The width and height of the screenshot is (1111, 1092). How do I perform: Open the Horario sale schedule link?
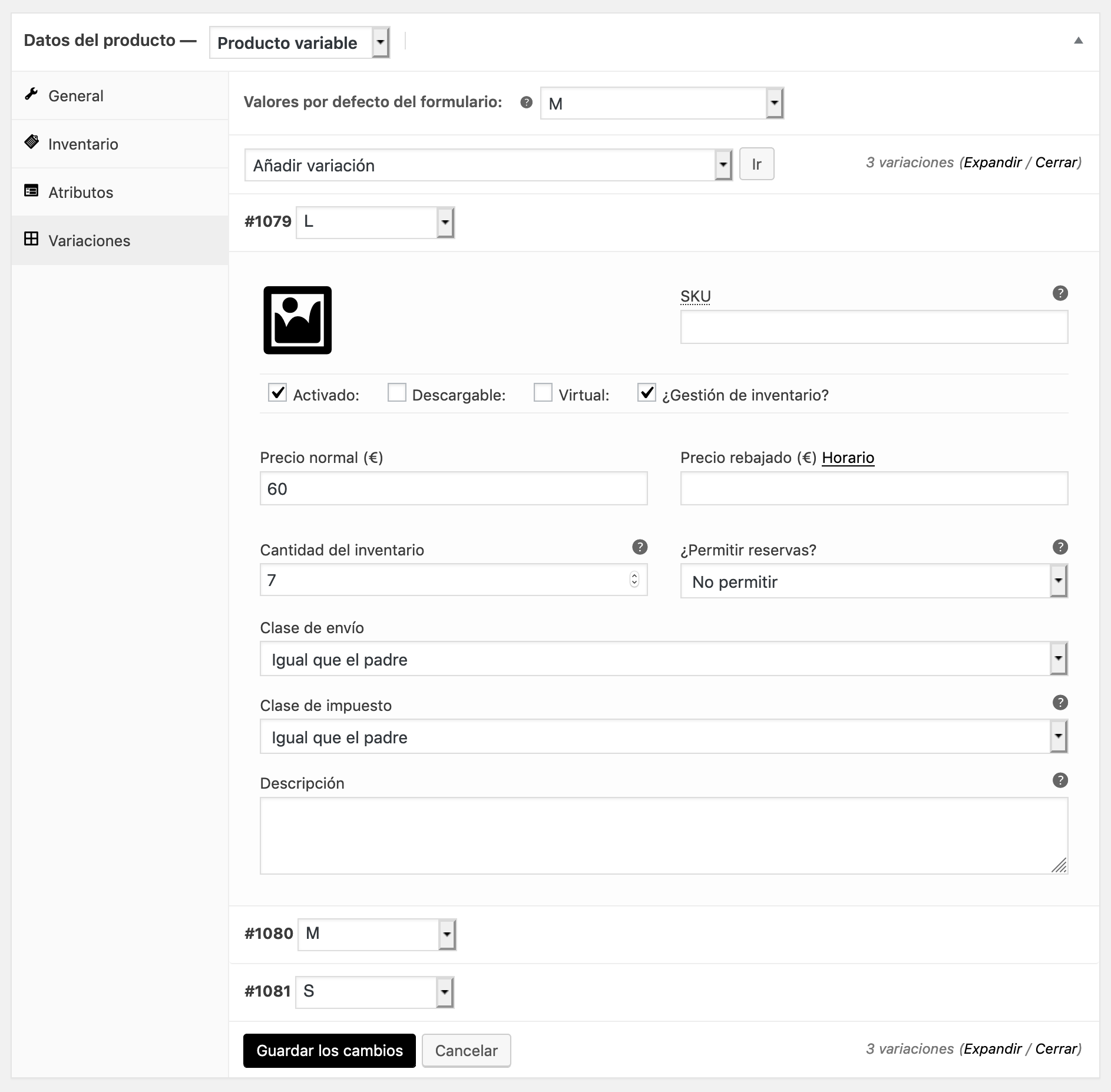[848, 458]
